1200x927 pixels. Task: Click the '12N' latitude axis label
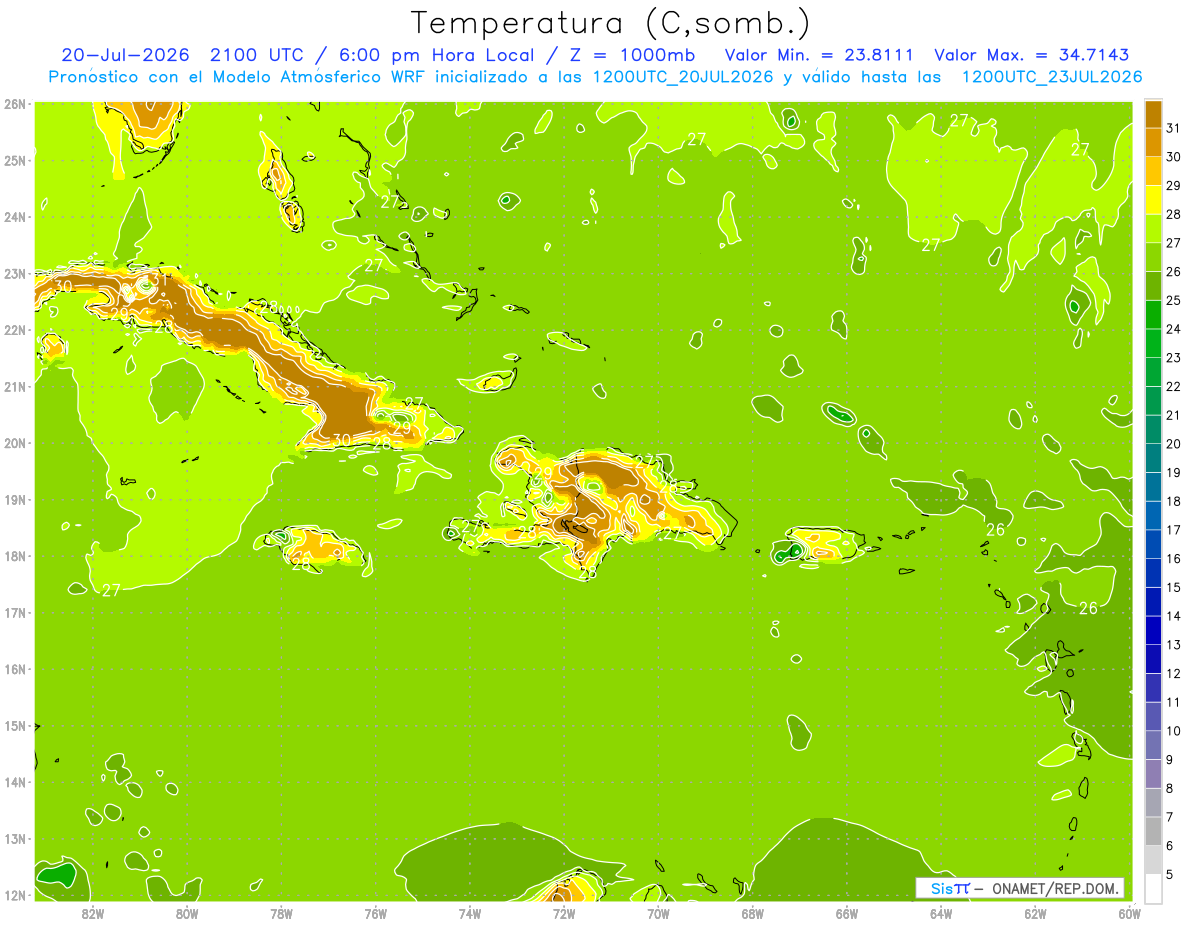[15, 895]
